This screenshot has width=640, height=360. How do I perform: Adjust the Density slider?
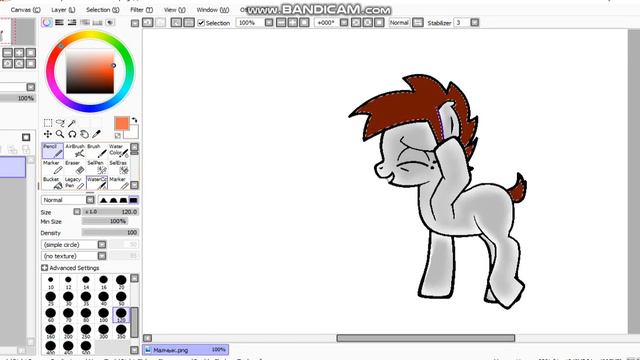[x=110, y=233]
